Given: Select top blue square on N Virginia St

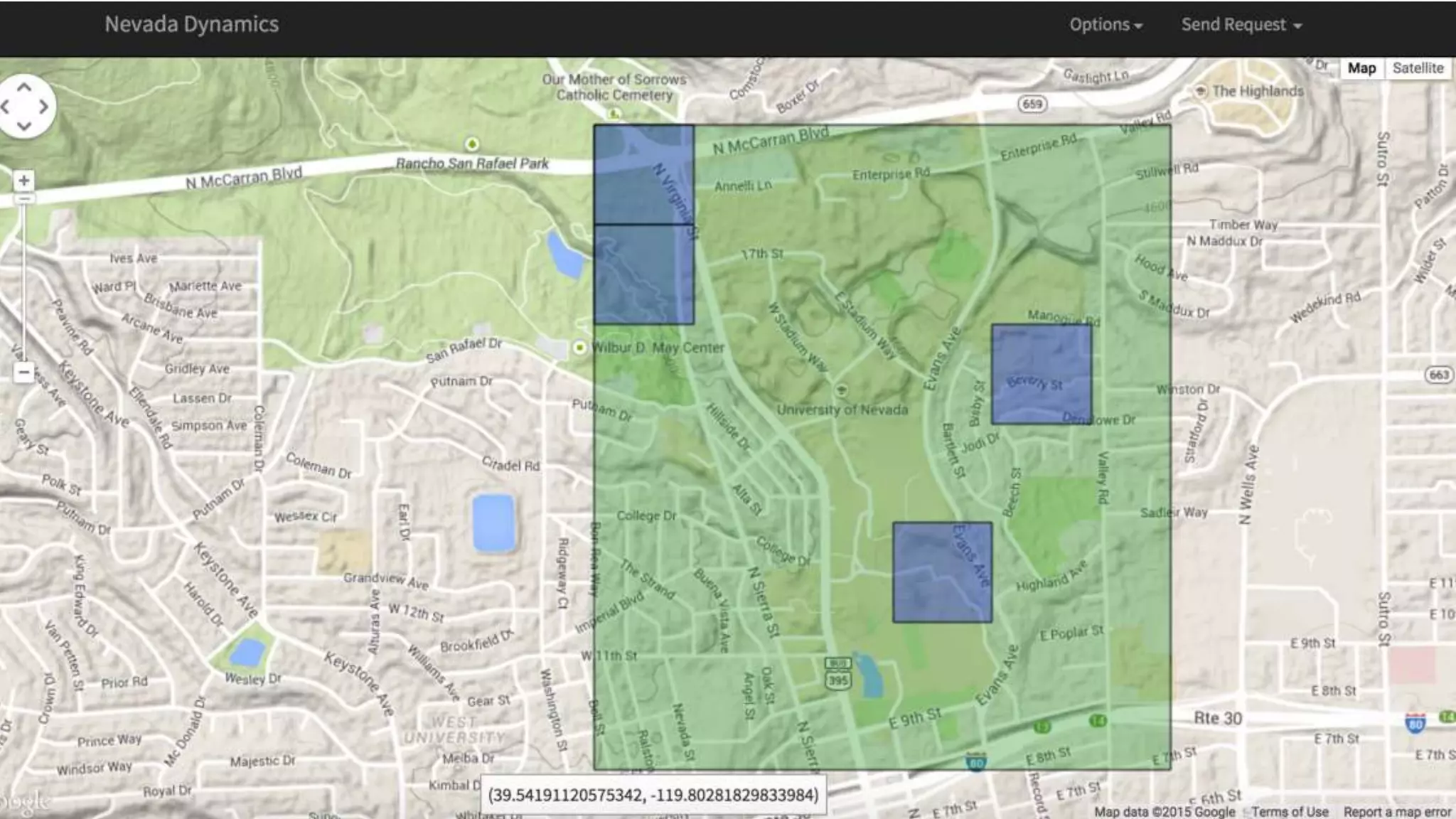Looking at the screenshot, I should point(643,175).
